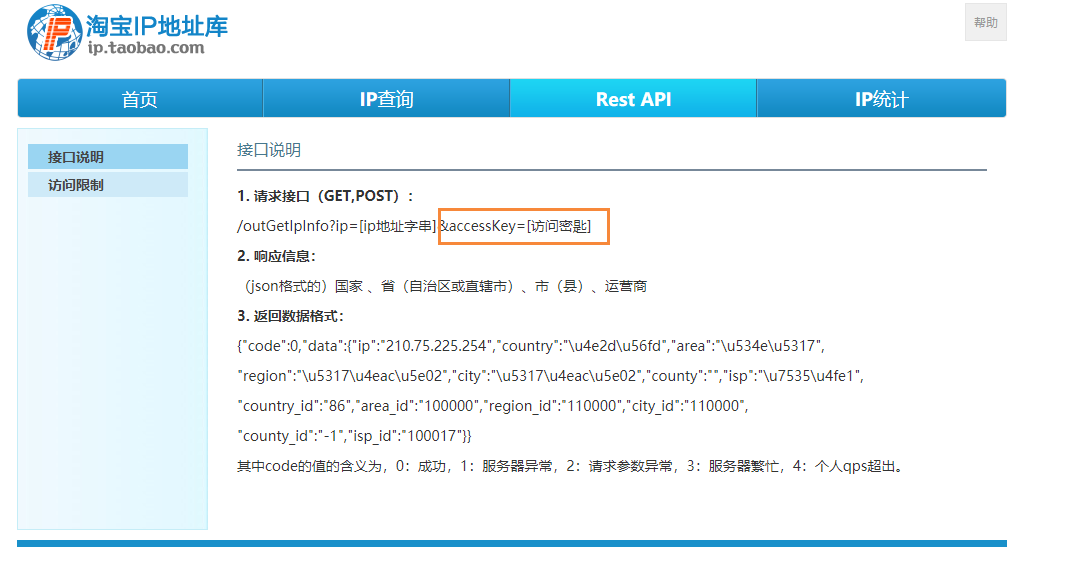Click the '/outGetIpInfo?ip=[ip地址字串]' URL text
Viewport: 1068px width, 569px height.
coord(336,226)
